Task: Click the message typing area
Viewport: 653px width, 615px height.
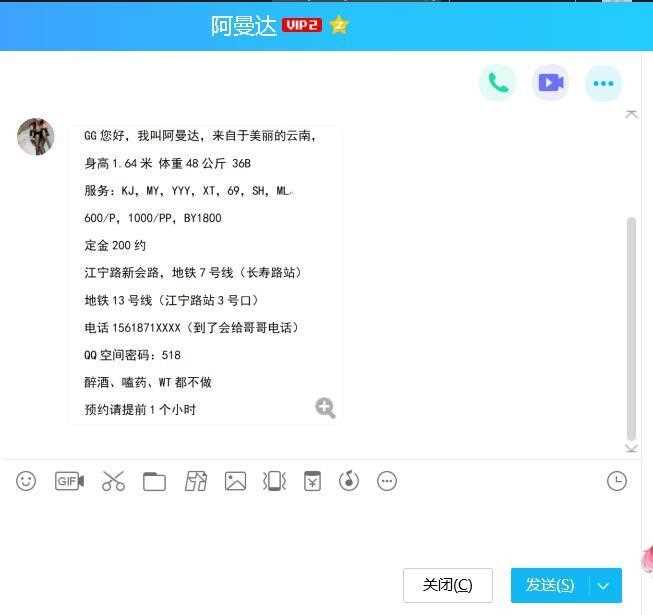Action: click(x=317, y=531)
